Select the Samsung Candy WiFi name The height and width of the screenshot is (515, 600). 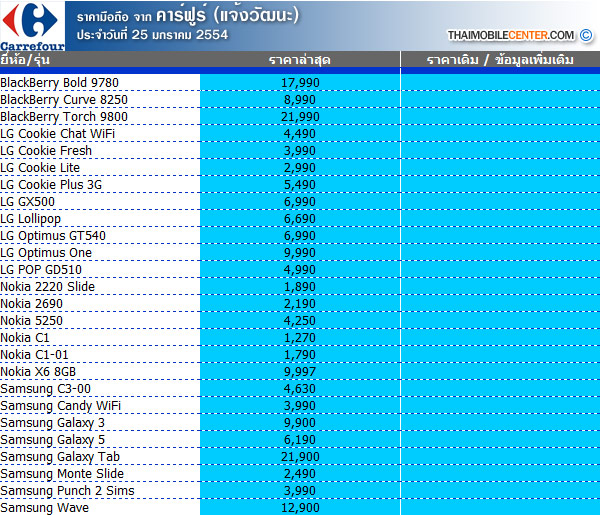click(60, 406)
